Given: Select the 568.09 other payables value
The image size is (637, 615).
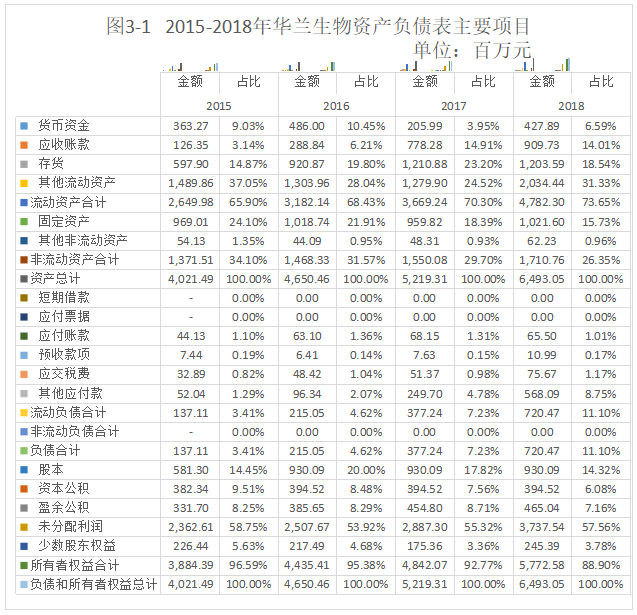Looking at the screenshot, I should (x=542, y=394).
